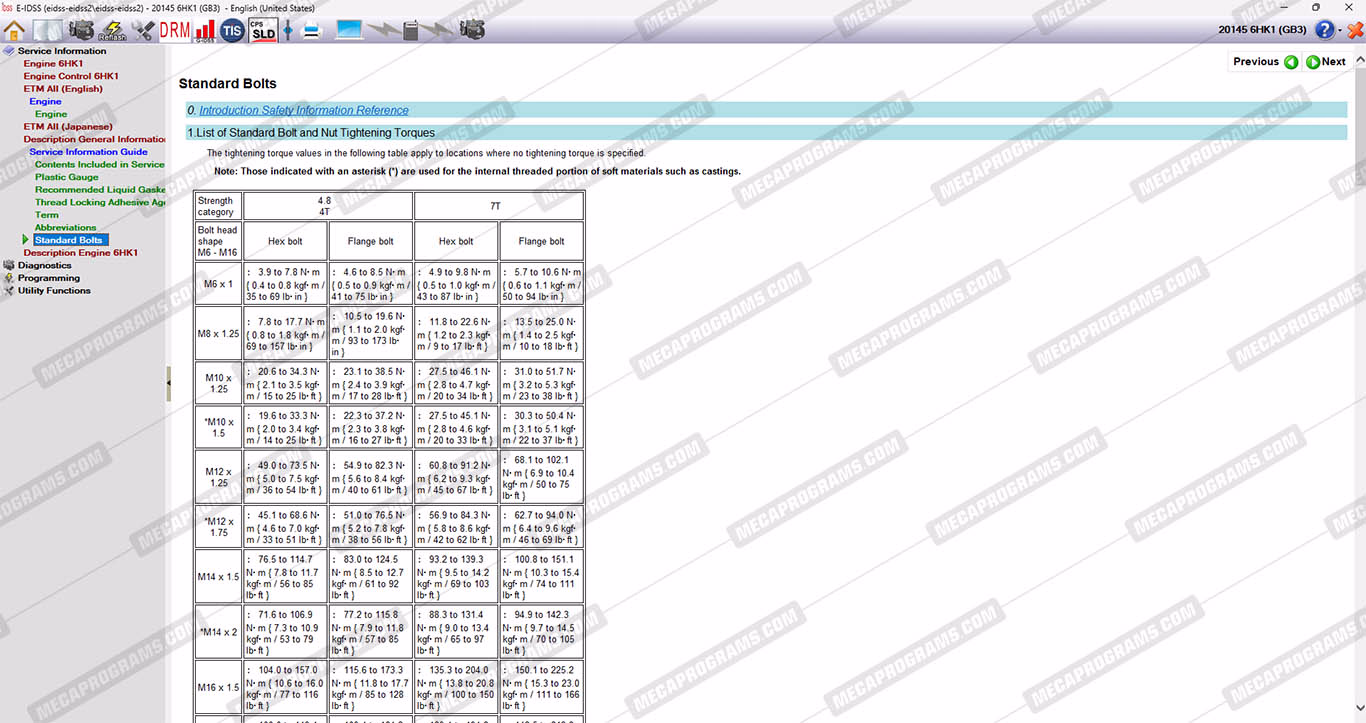
Task: Open the G-IDSS red bar chart icon
Action: (205, 30)
